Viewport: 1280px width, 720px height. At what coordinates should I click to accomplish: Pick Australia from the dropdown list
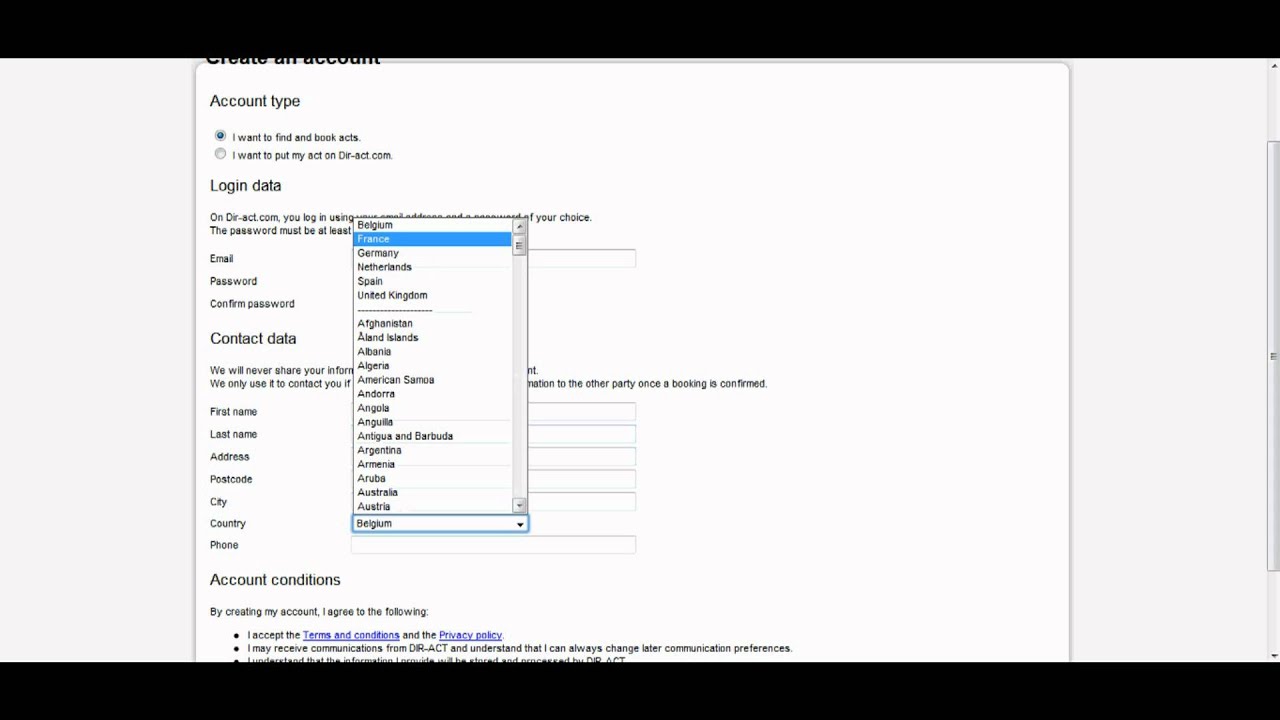click(x=433, y=492)
